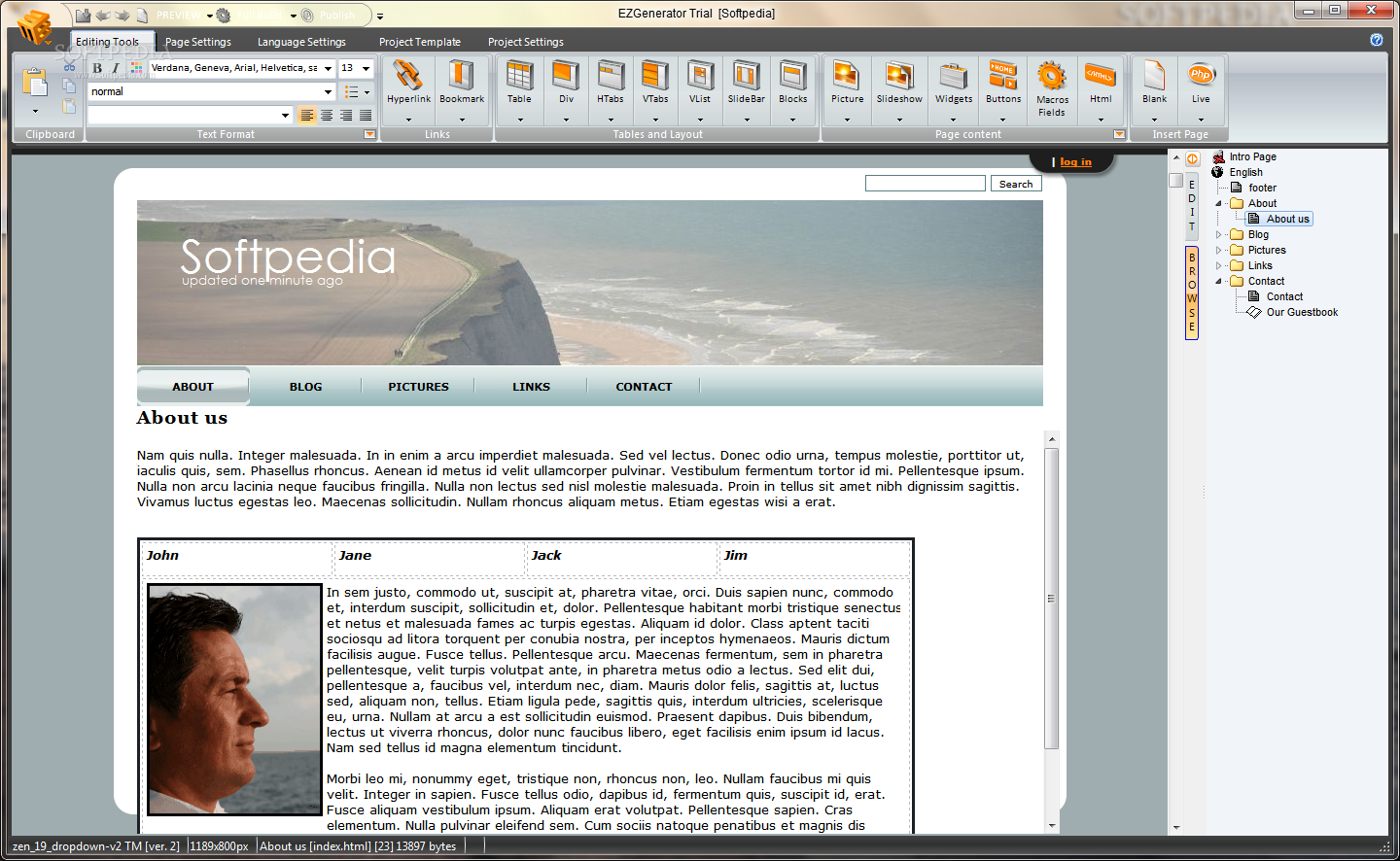Set justified text alignment
The width and height of the screenshot is (1400, 861).
(x=366, y=116)
